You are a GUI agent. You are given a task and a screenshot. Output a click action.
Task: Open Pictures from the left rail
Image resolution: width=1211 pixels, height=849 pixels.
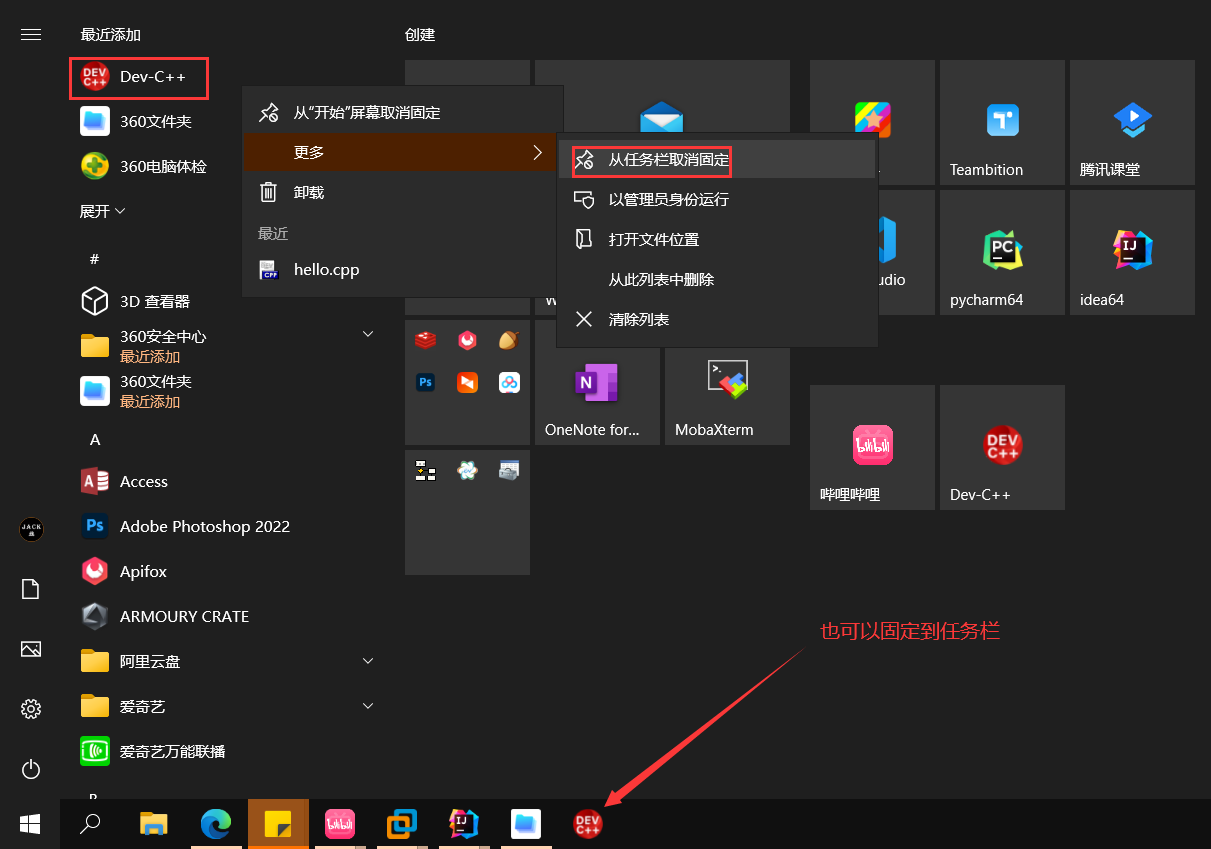click(31, 649)
